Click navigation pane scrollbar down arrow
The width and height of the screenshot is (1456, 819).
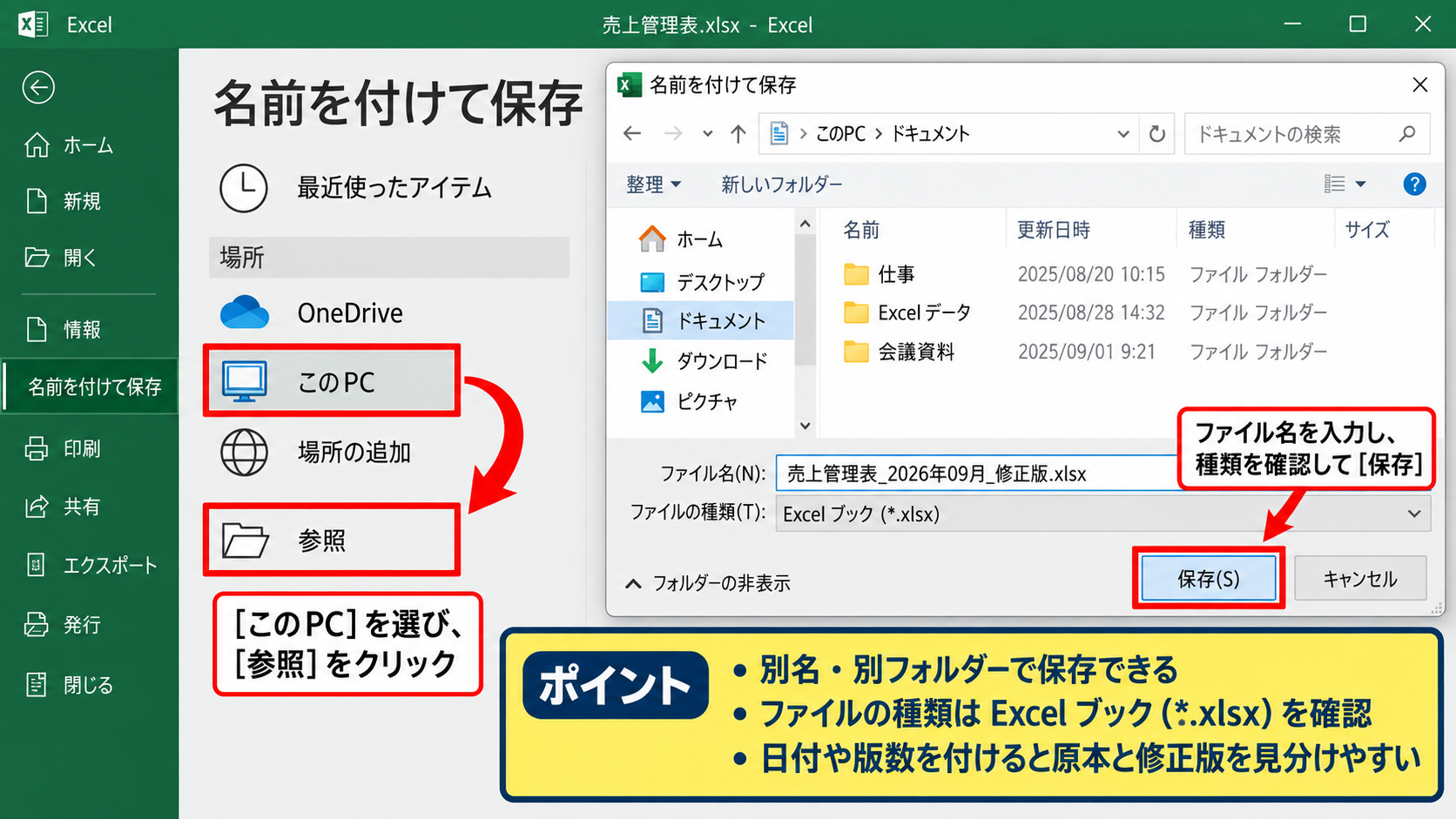805,426
